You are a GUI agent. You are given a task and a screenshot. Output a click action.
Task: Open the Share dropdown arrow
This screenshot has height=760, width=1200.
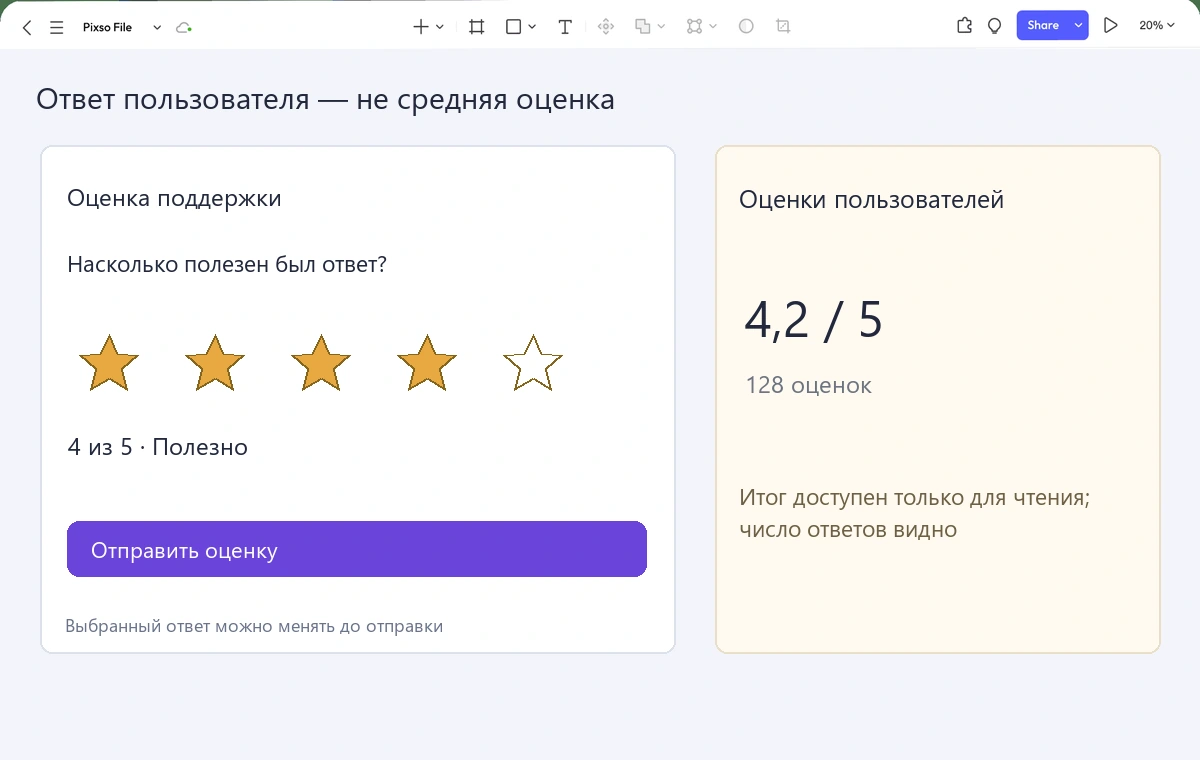pyautogui.click(x=1078, y=26)
